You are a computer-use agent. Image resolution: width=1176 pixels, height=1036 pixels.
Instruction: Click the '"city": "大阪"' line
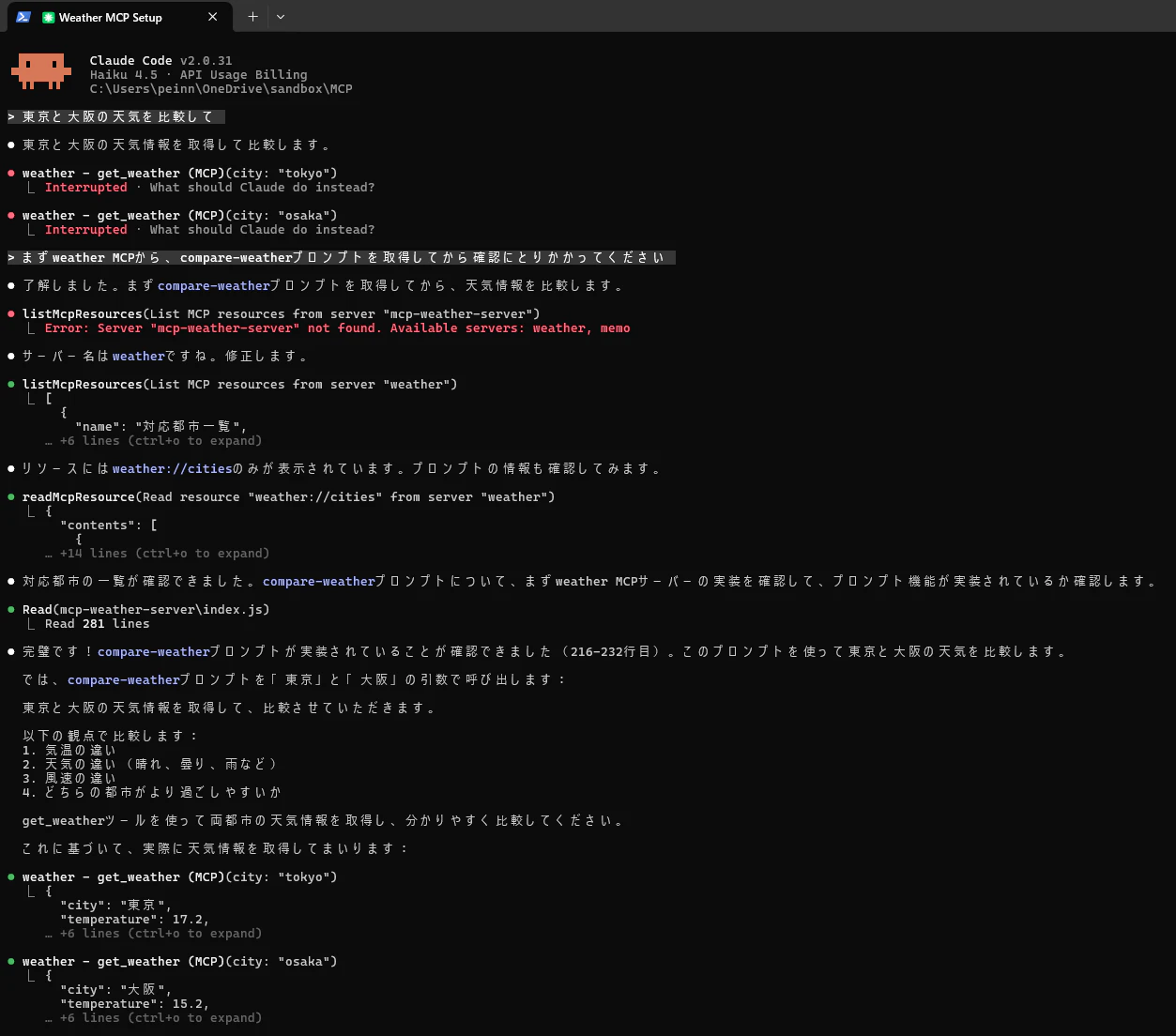115,990
